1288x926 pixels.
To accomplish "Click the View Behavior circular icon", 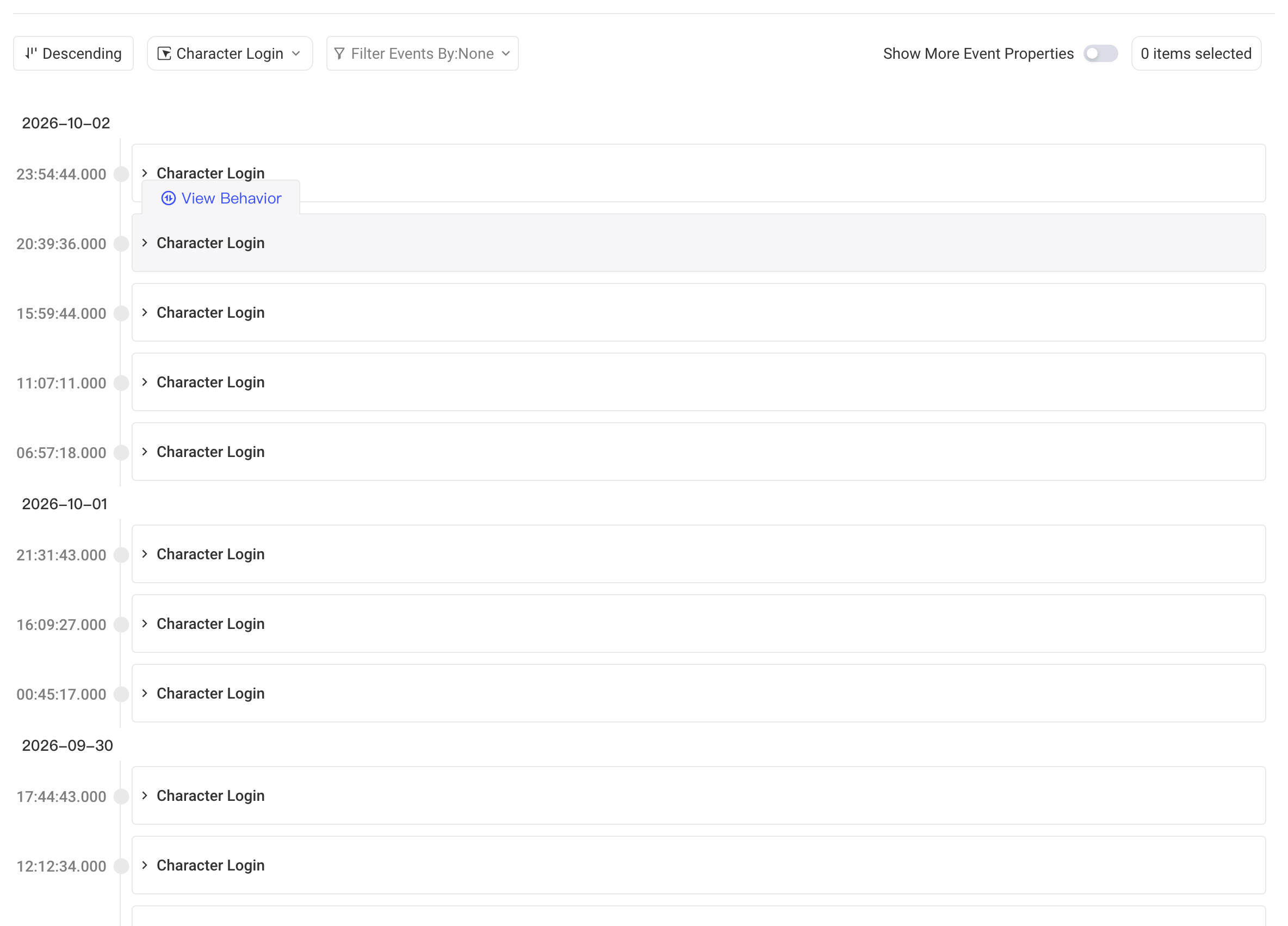I will click(169, 198).
